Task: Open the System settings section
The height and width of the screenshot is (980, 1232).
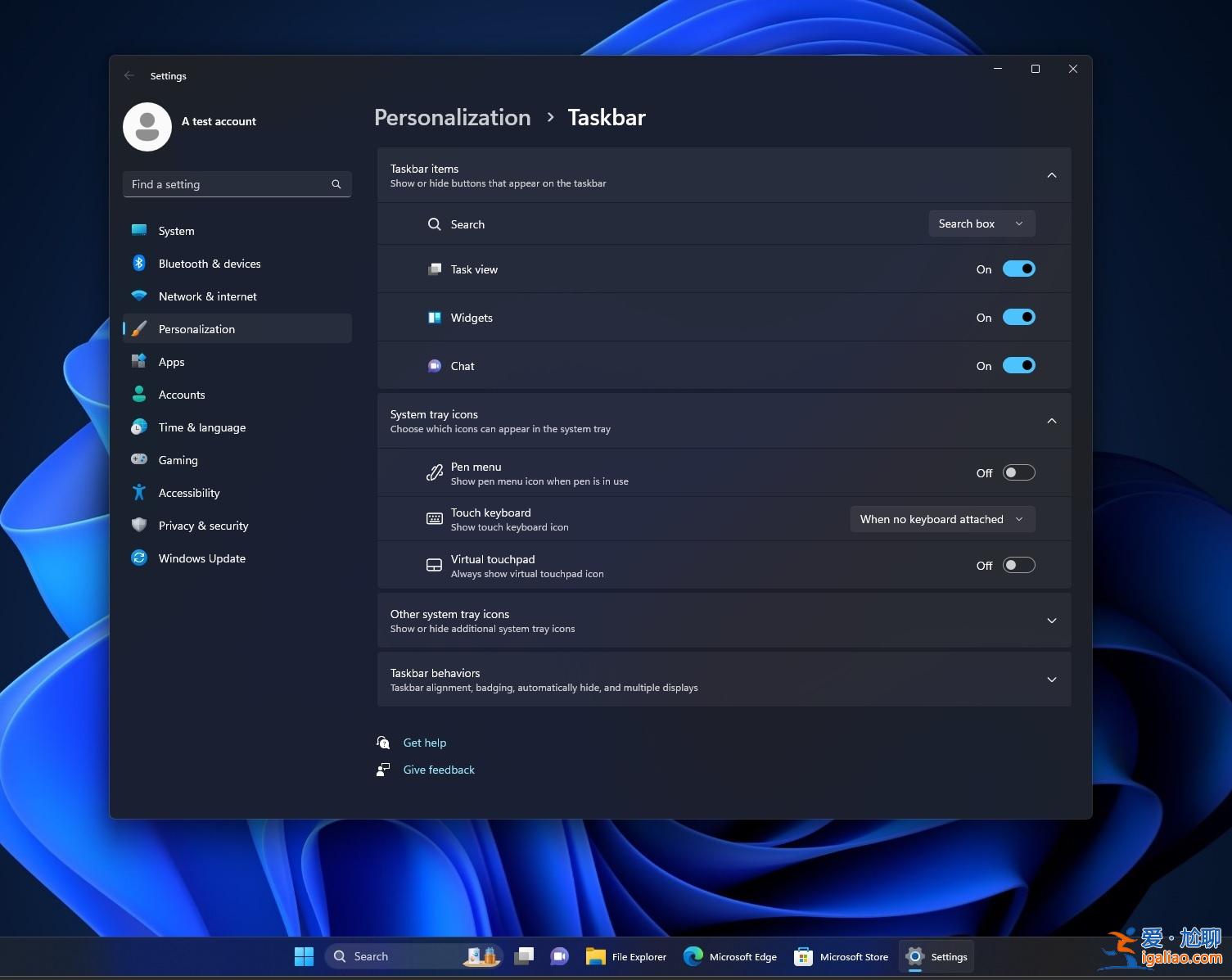Action: click(x=175, y=230)
